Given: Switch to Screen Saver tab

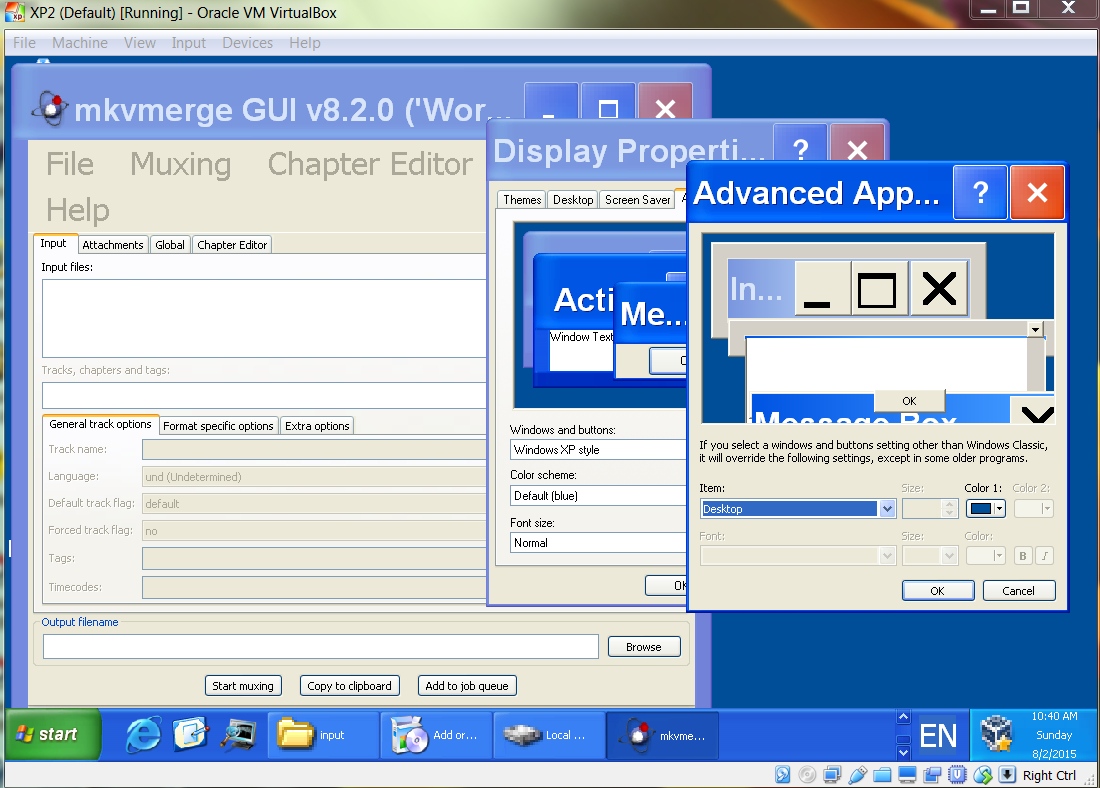Looking at the screenshot, I should [638, 199].
